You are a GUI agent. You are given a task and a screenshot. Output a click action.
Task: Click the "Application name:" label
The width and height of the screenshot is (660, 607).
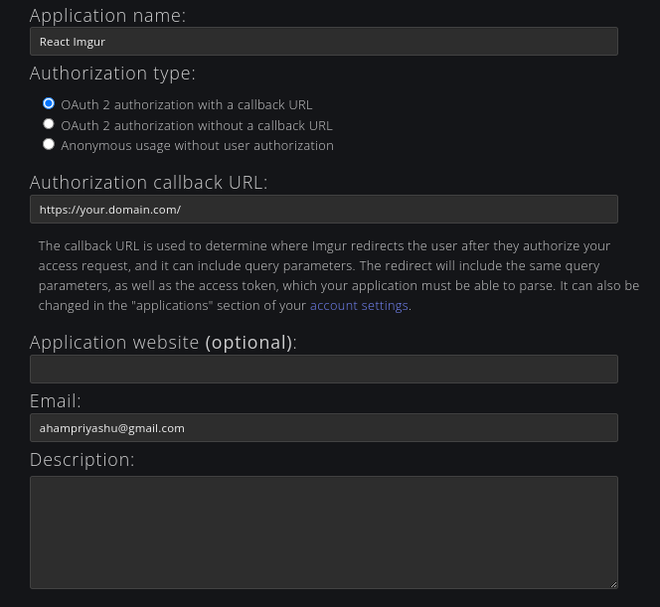click(108, 16)
